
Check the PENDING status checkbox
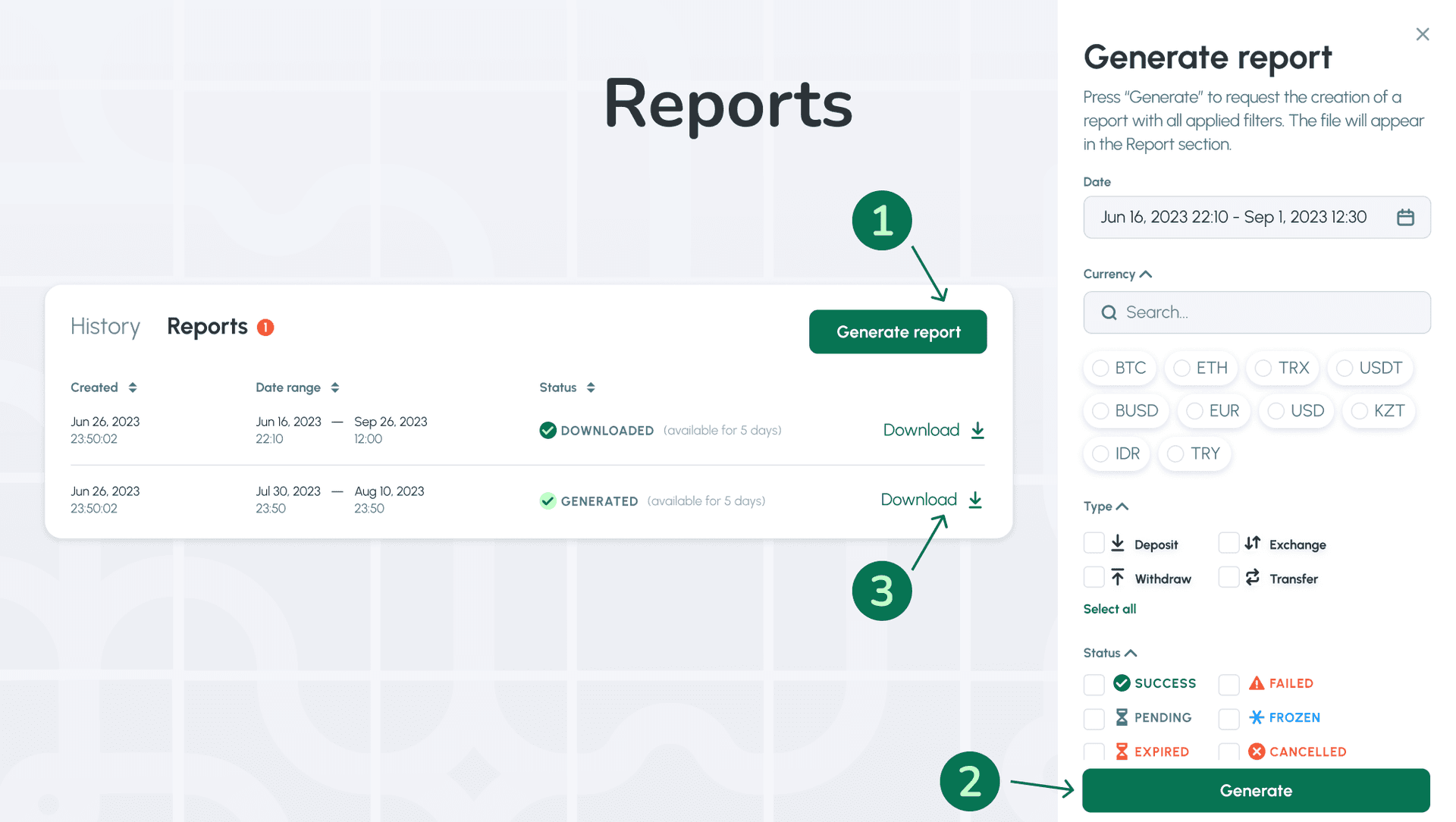1094,718
